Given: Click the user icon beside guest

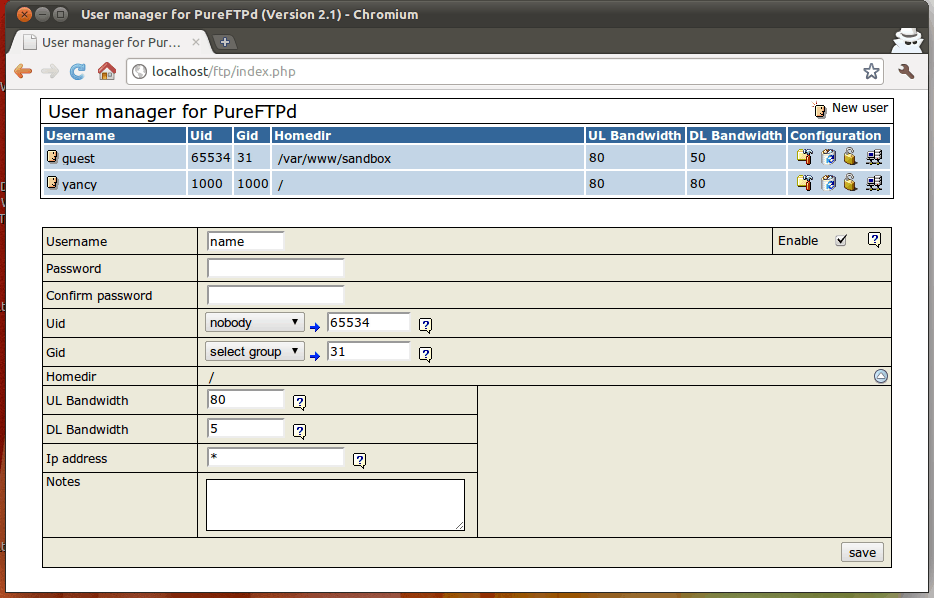Looking at the screenshot, I should click(52, 157).
